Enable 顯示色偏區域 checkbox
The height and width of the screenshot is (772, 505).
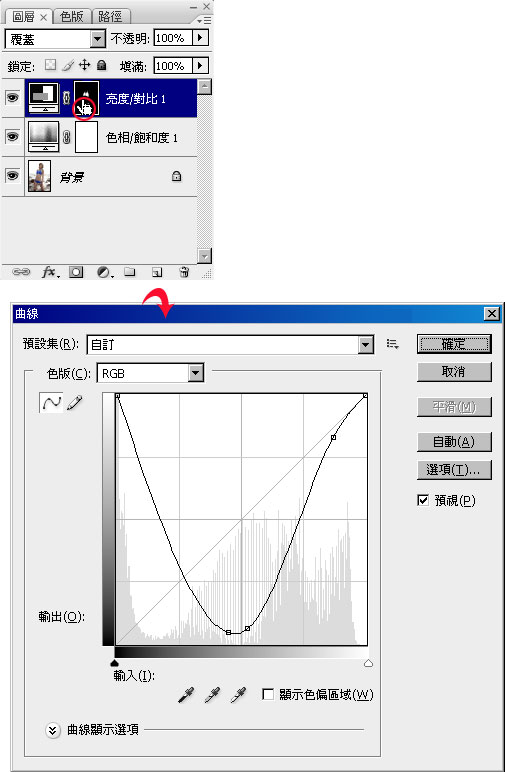pyautogui.click(x=268, y=694)
